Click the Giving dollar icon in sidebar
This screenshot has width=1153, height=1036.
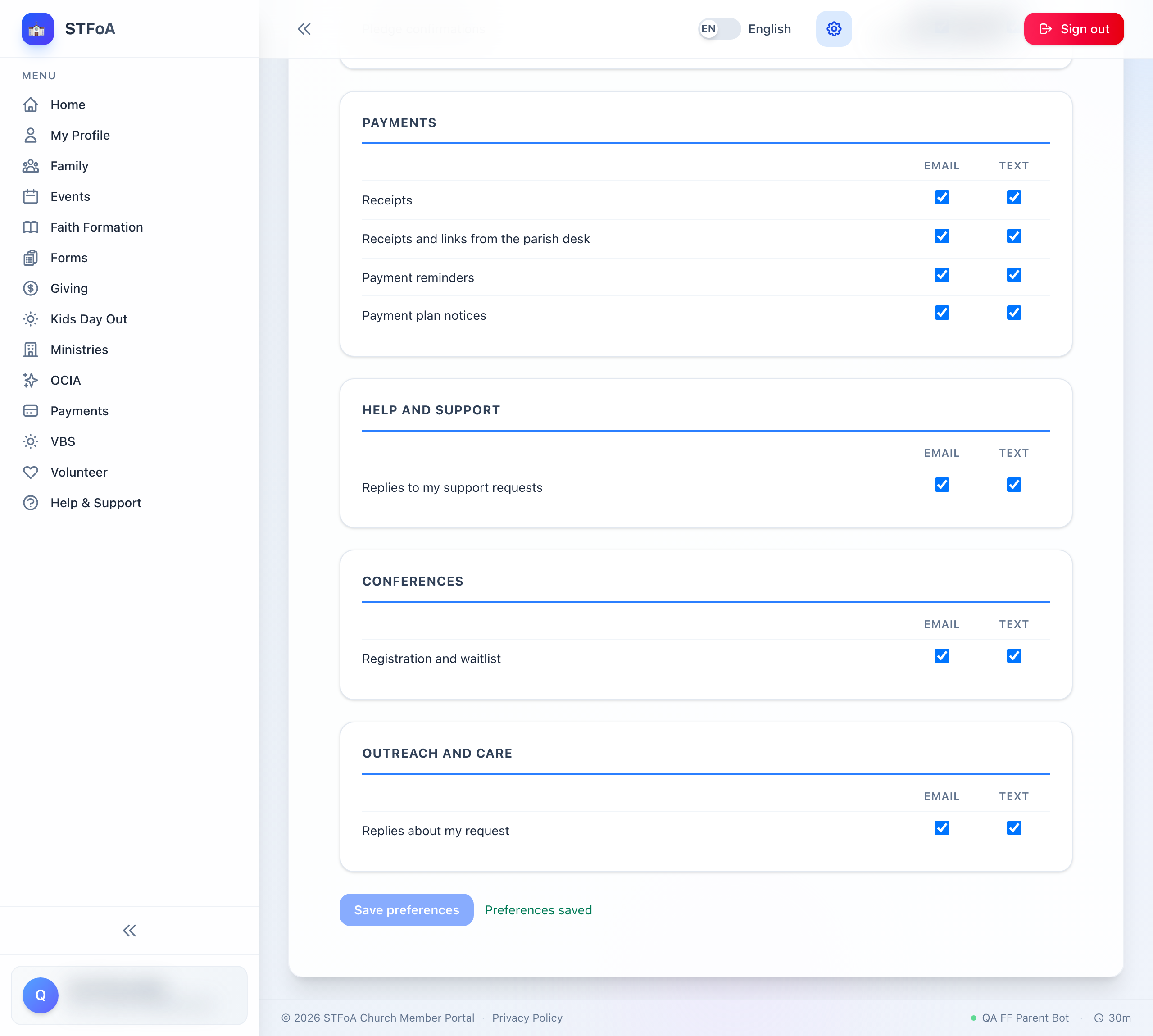pyautogui.click(x=31, y=289)
